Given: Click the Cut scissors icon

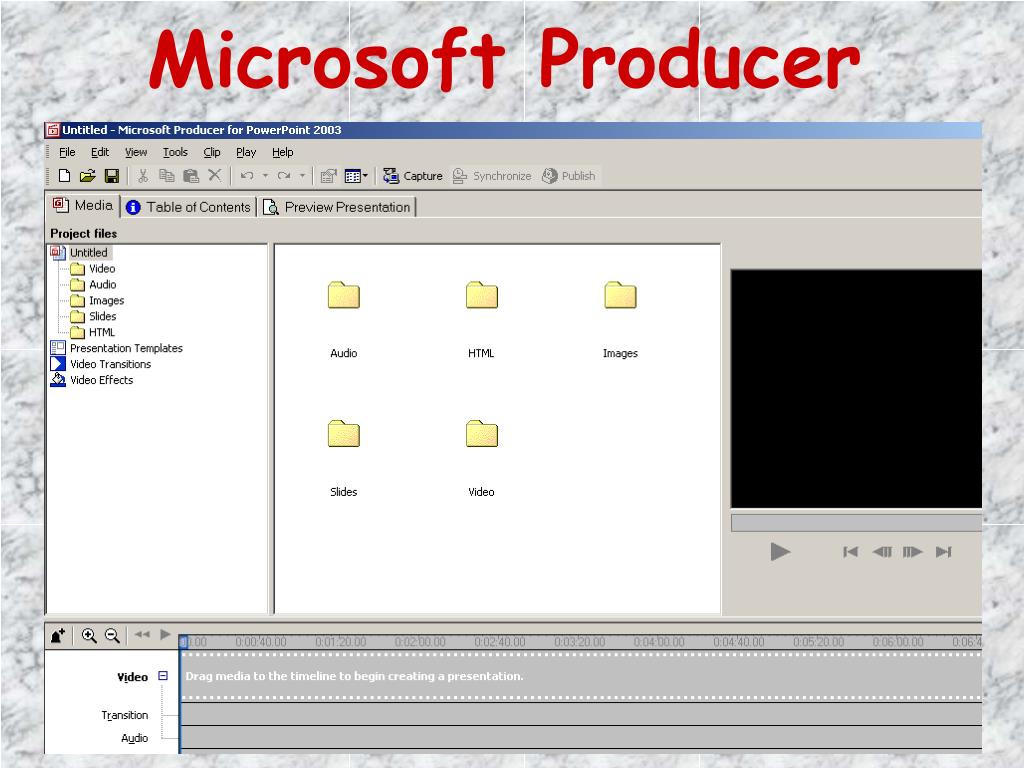Looking at the screenshot, I should click(x=143, y=176).
